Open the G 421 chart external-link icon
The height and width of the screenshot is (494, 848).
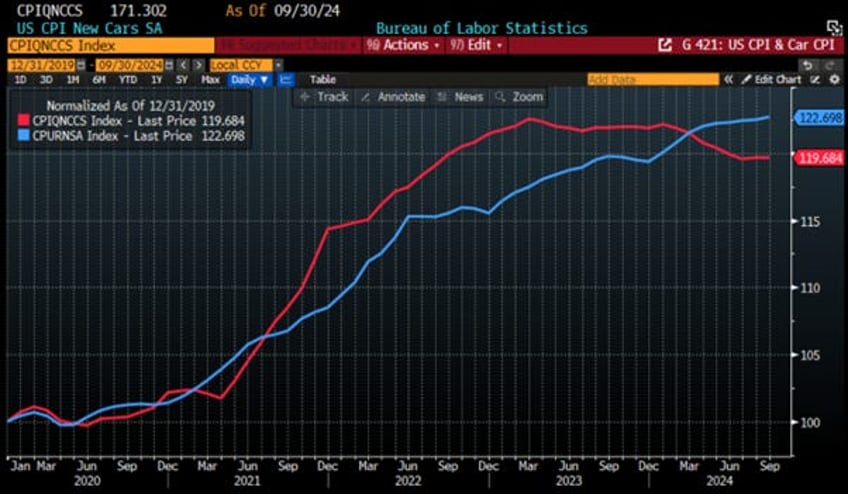tap(665, 45)
